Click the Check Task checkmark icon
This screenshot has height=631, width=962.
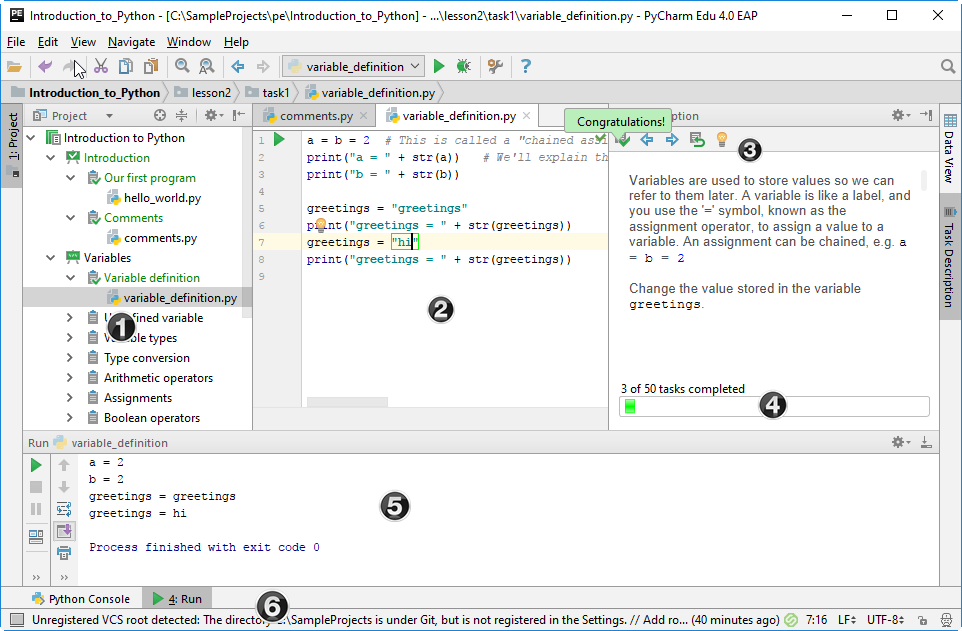click(x=623, y=141)
